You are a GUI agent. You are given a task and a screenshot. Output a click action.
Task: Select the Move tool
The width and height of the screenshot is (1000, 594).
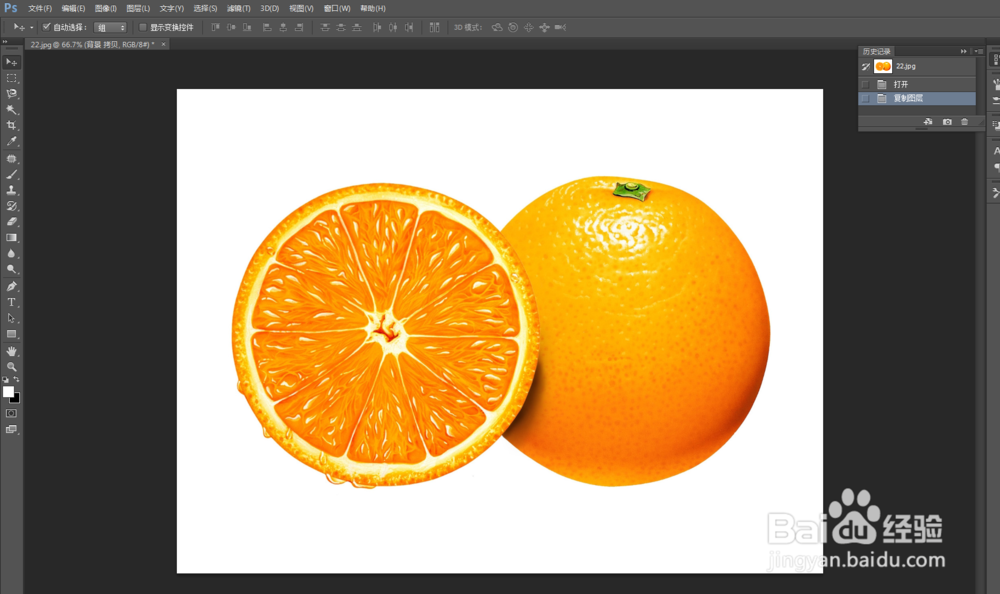(12, 62)
